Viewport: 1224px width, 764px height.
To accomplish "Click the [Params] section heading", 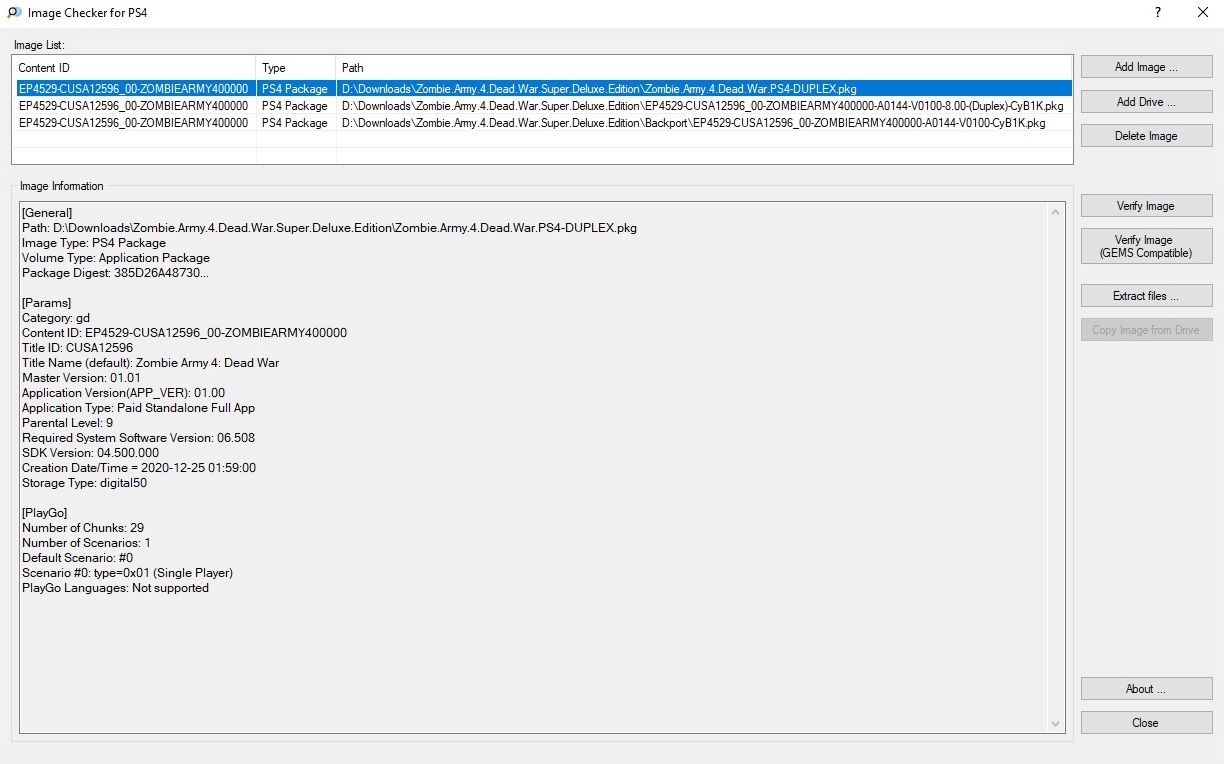I will [46, 303].
